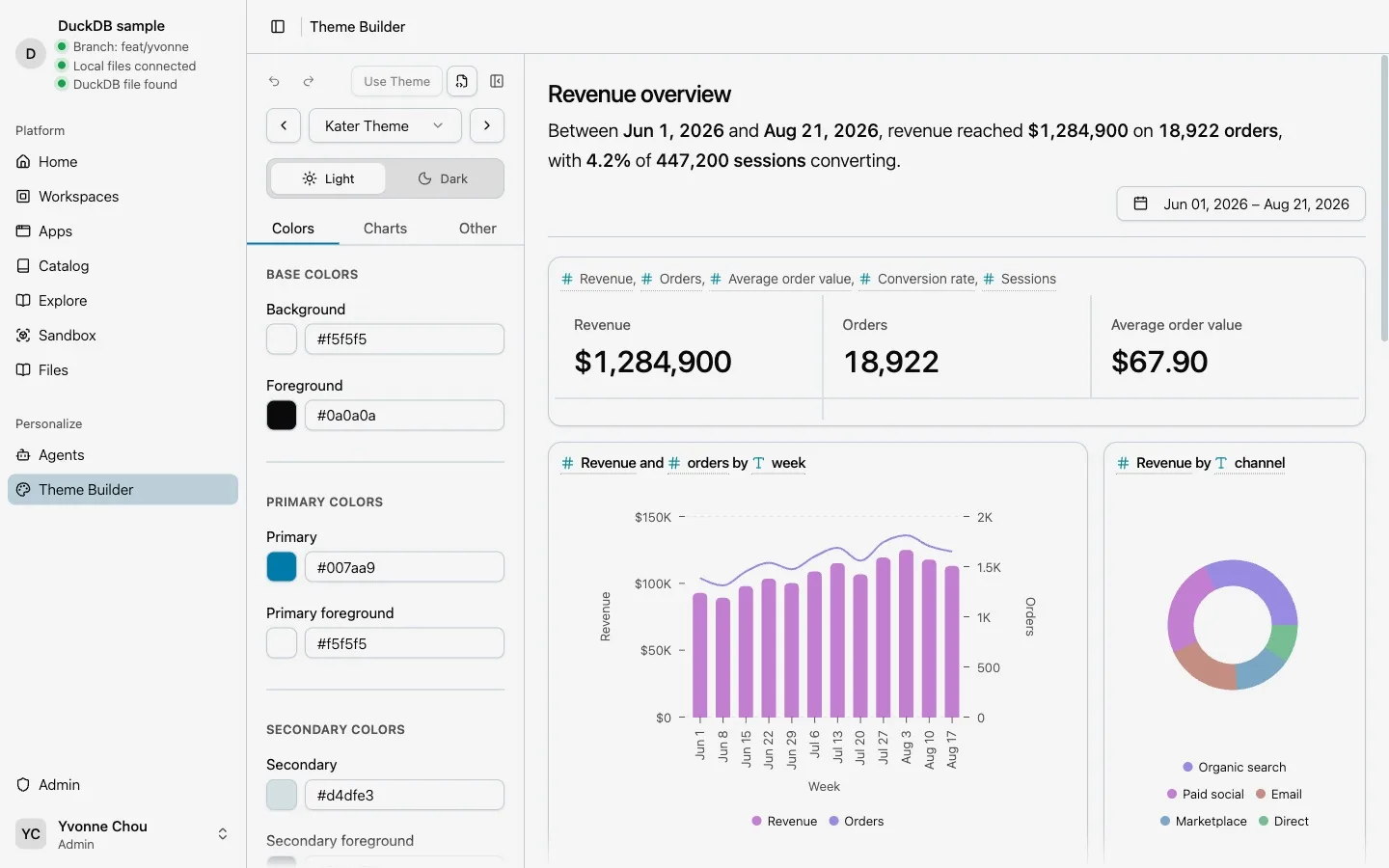The height and width of the screenshot is (868, 1389).
Task: Open the Foreground color swatch
Action: (x=282, y=416)
